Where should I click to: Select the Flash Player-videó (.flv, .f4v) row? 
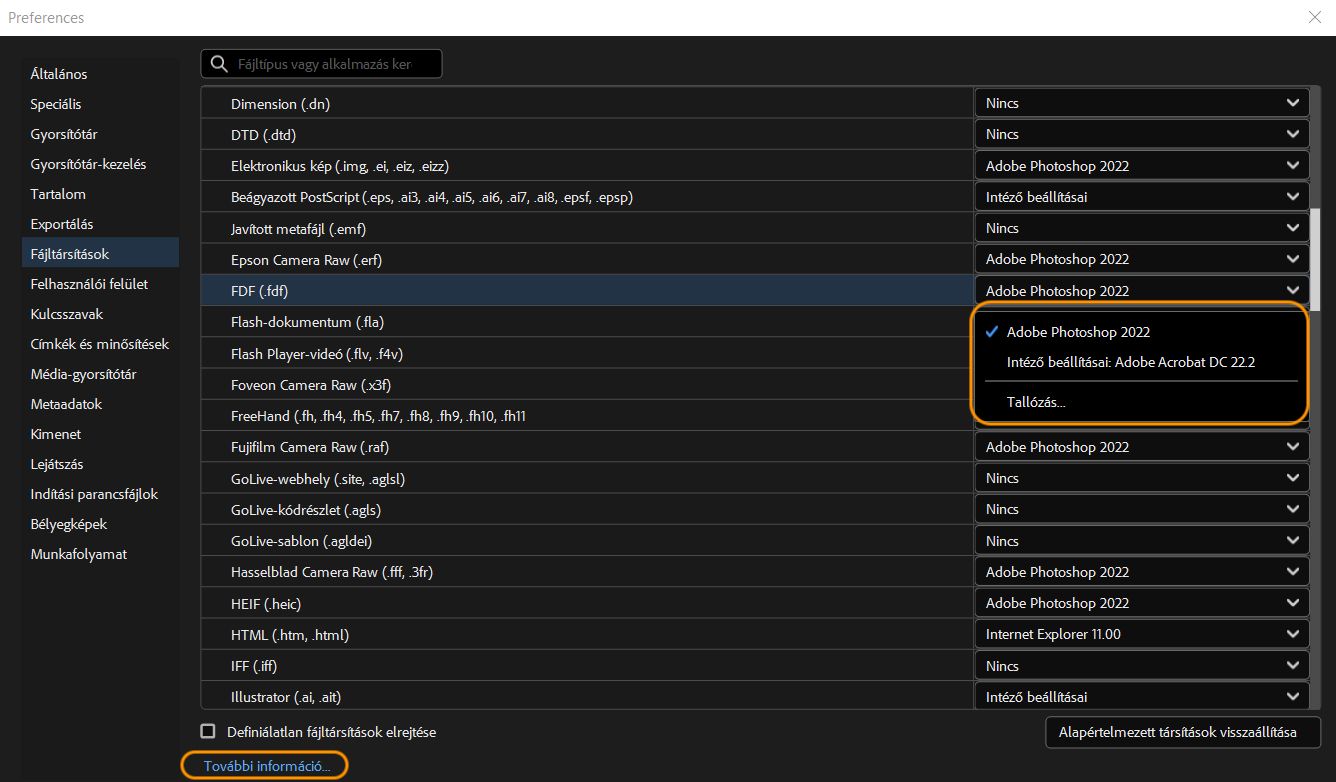(x=588, y=353)
